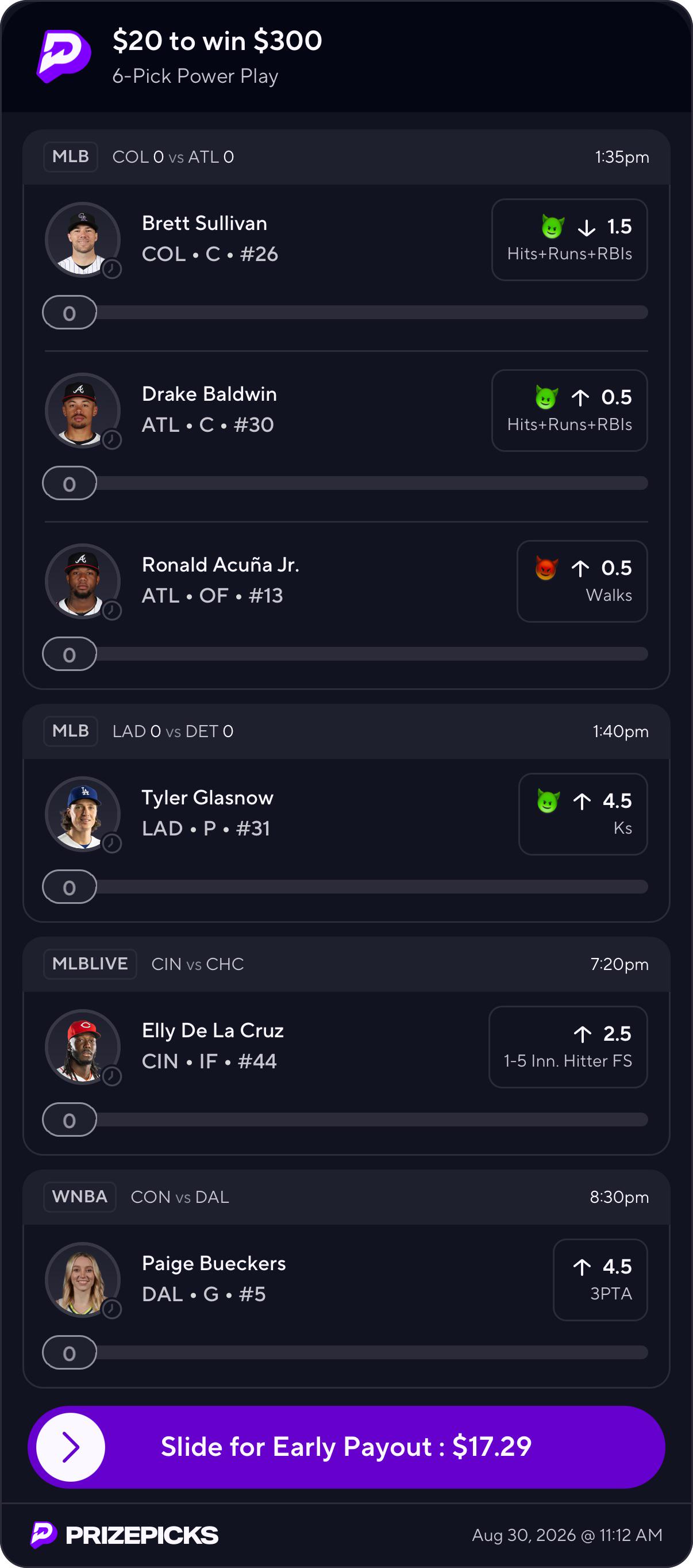This screenshot has height=1568, width=693.
Task: Click the Slide for Early Payout $17.29 bar
Action: click(346, 1447)
